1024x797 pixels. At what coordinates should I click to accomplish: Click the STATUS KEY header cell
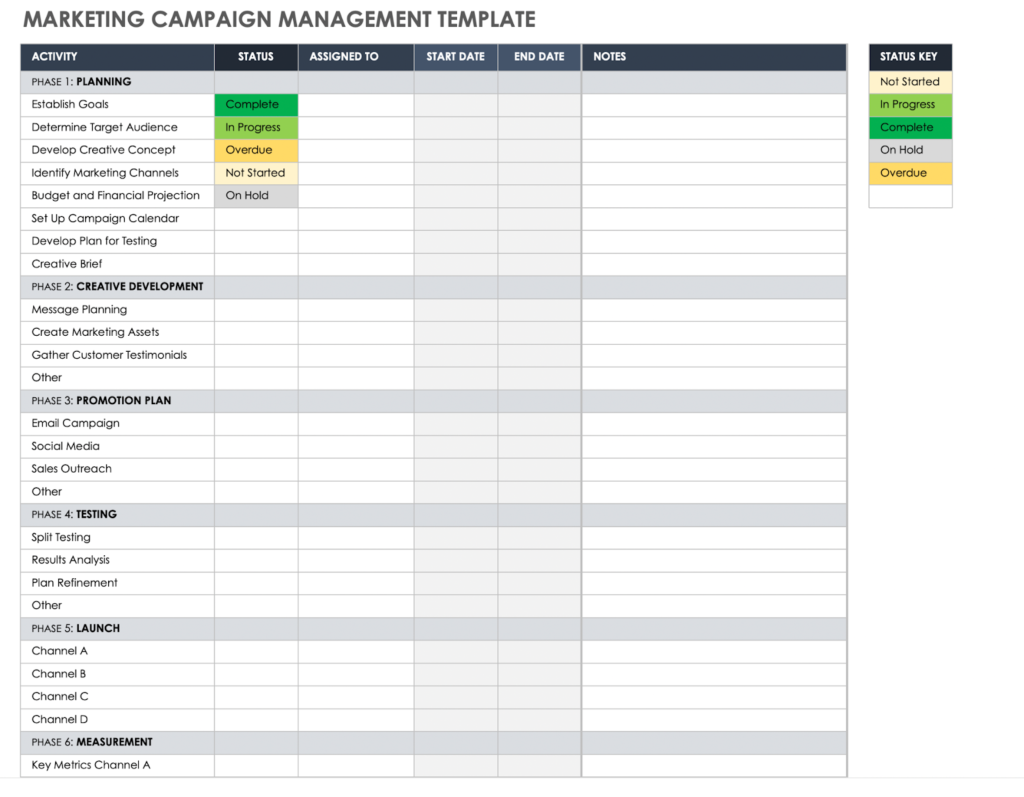point(910,57)
